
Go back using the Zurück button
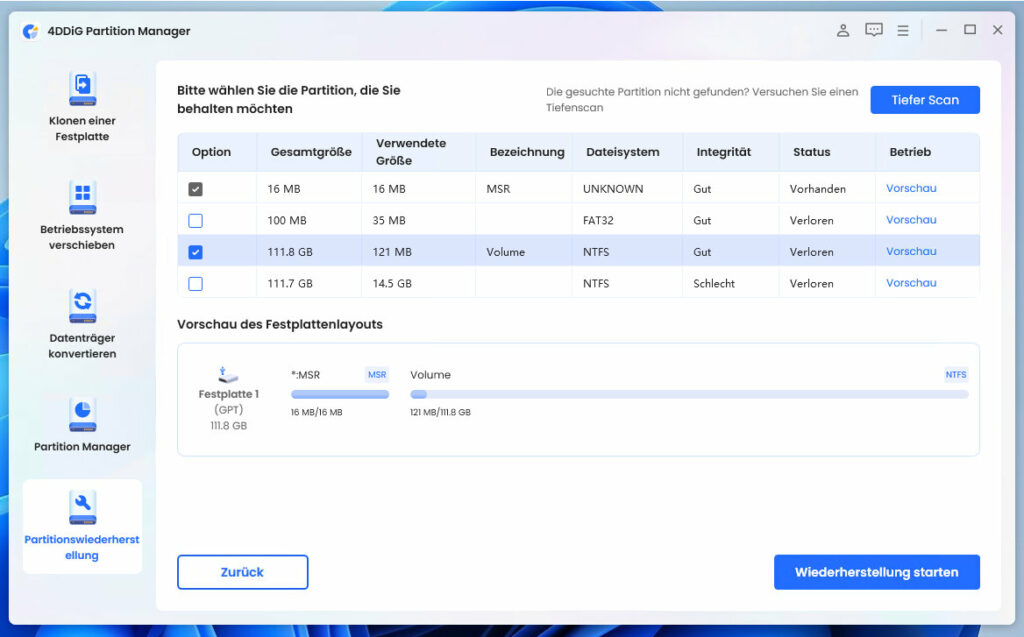[x=242, y=571]
